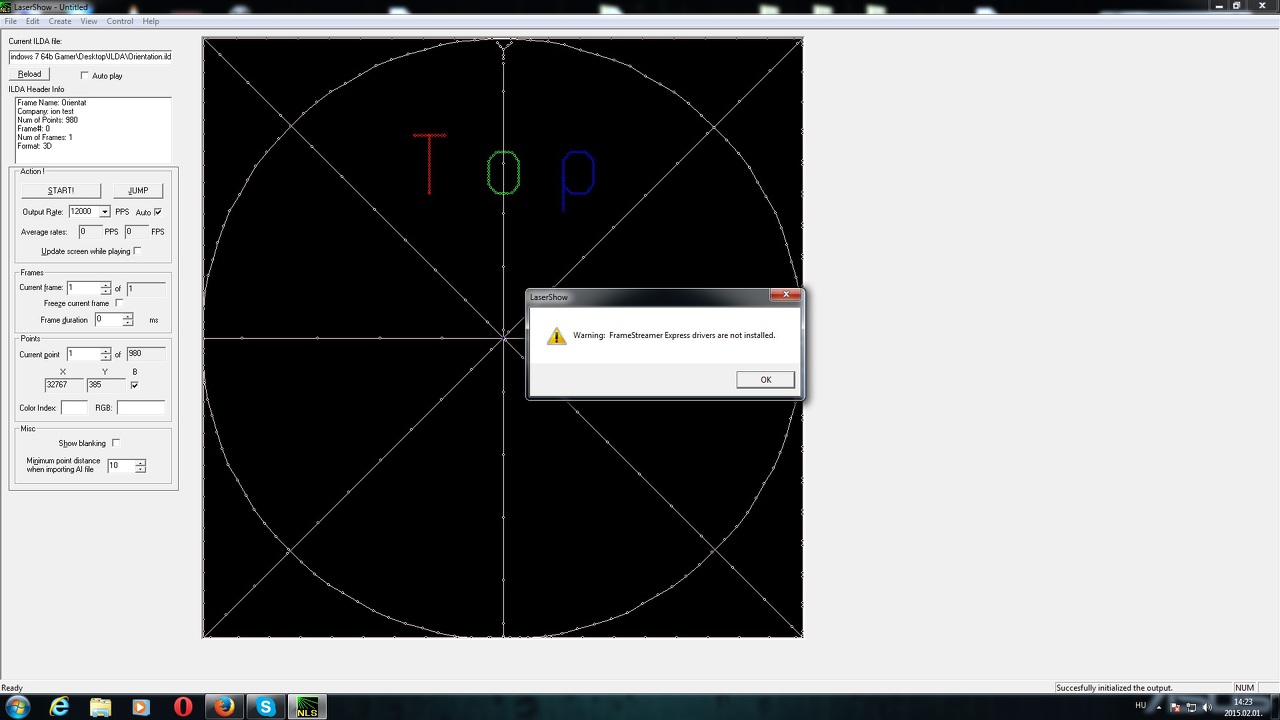
Task: Open the Help menu
Action: 151,21
